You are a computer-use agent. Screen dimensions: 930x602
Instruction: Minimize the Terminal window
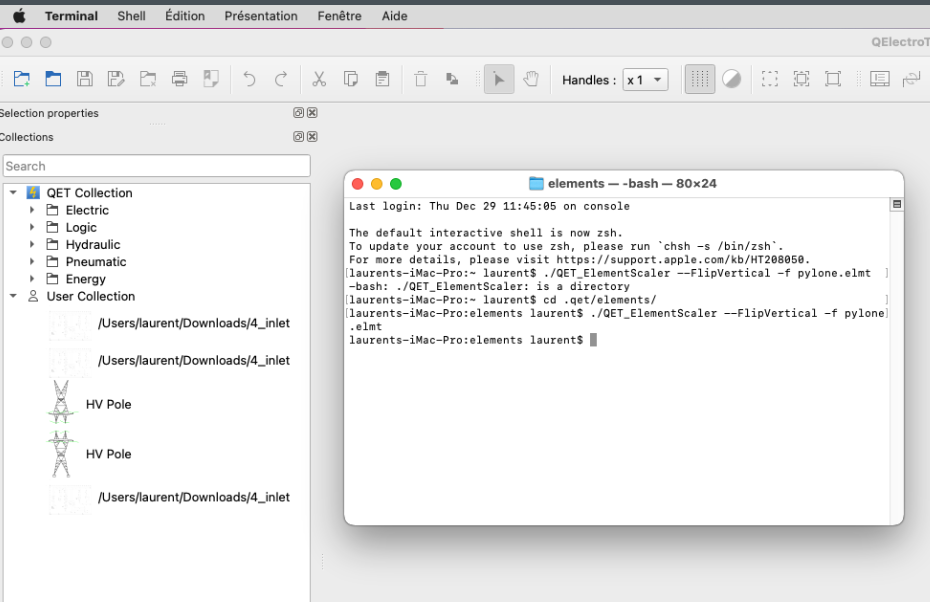coord(377,184)
